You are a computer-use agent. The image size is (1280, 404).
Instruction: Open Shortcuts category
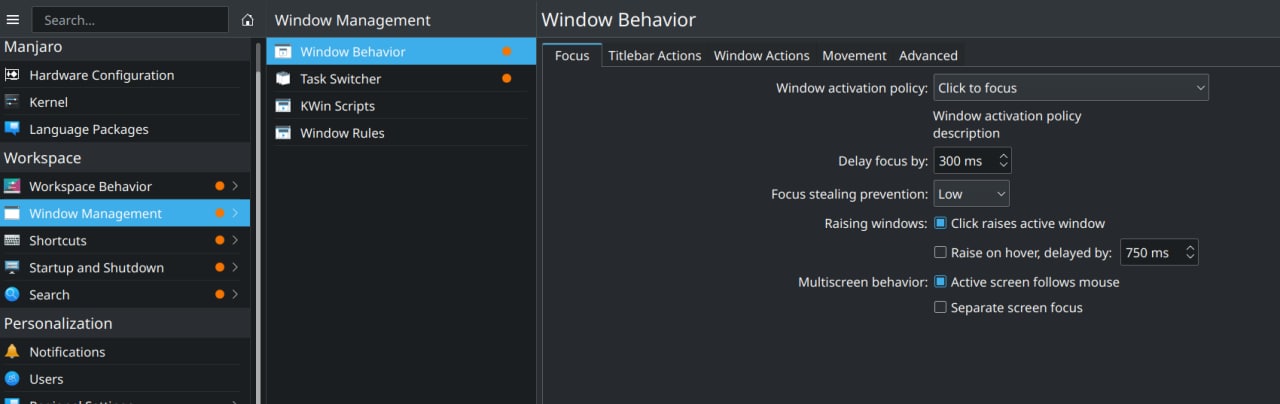pyautogui.click(x=125, y=240)
